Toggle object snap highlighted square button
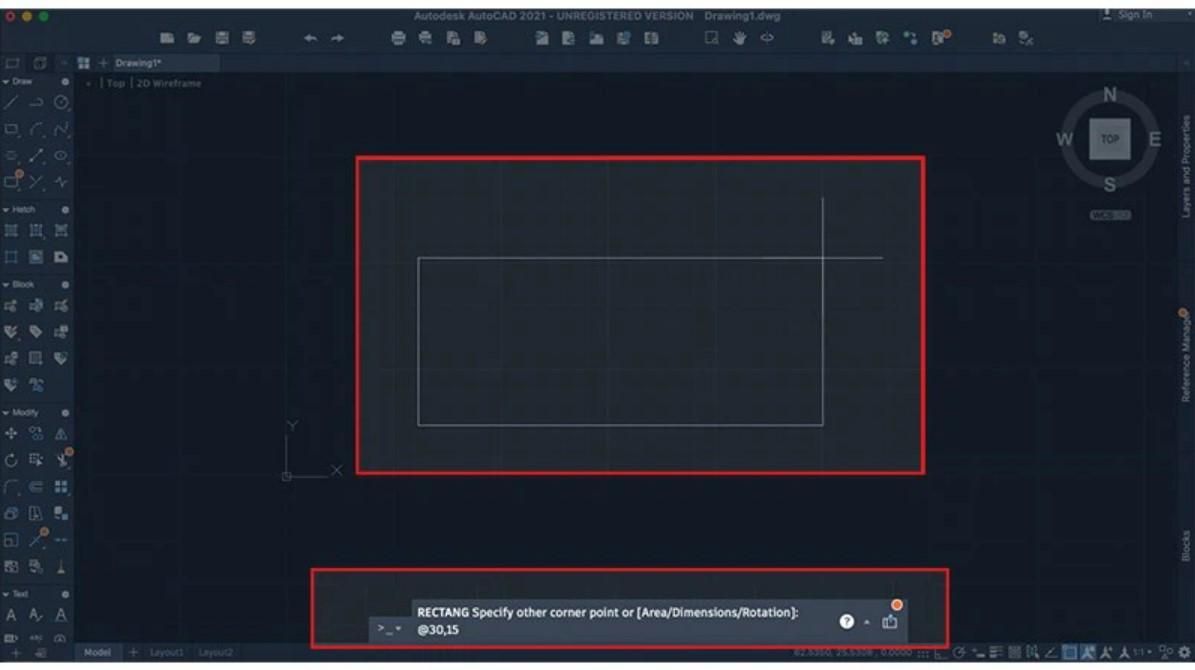The width and height of the screenshot is (1195, 670). (x=1069, y=652)
